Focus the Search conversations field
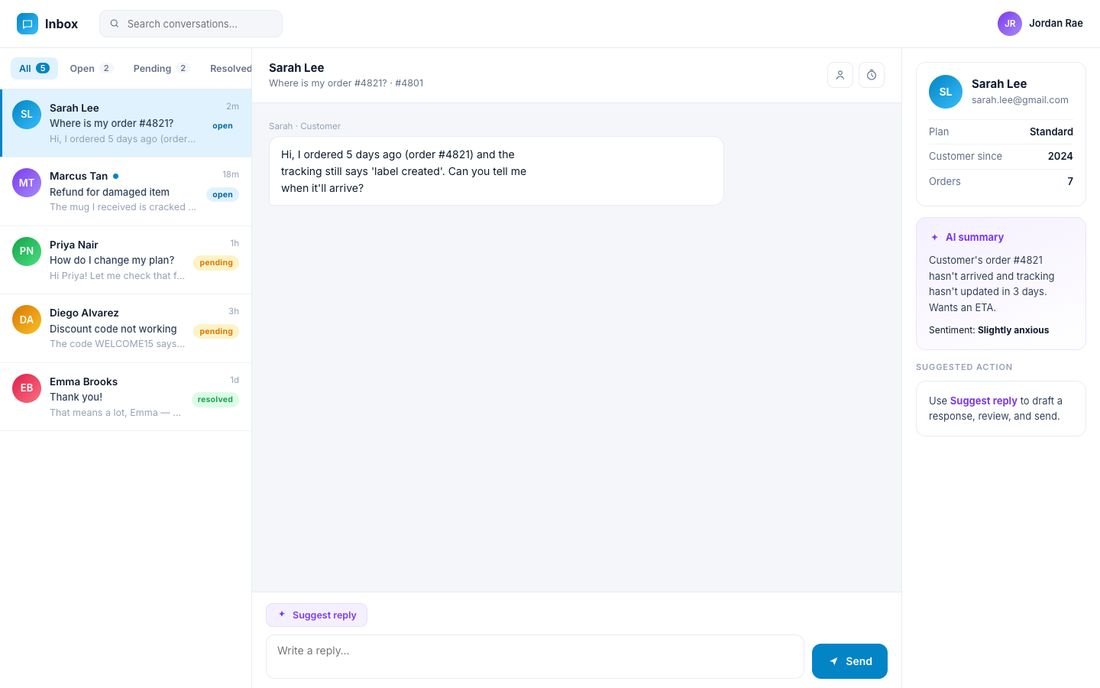 pos(191,23)
